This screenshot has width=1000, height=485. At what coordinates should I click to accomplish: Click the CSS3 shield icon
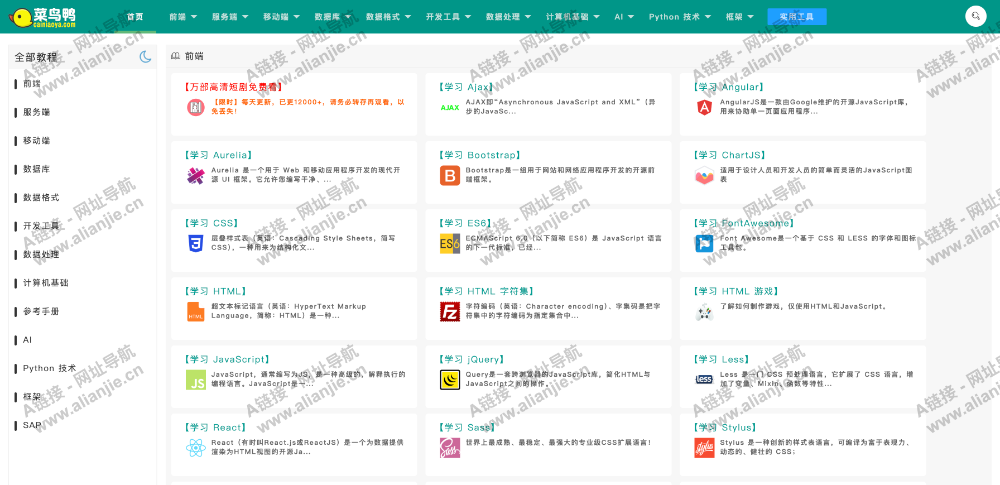195,244
